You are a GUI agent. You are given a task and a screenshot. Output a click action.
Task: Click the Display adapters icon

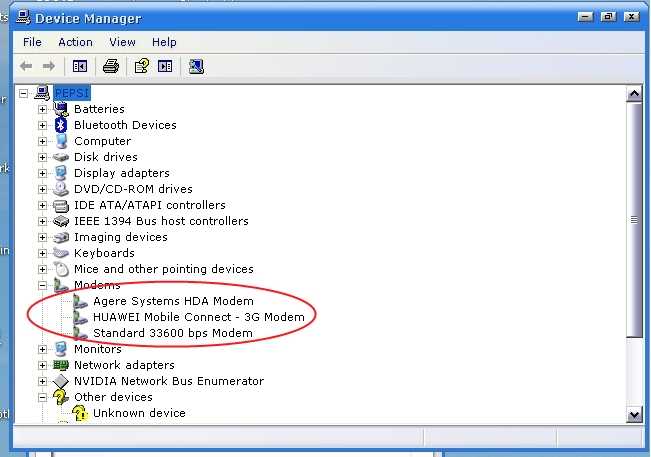61,173
